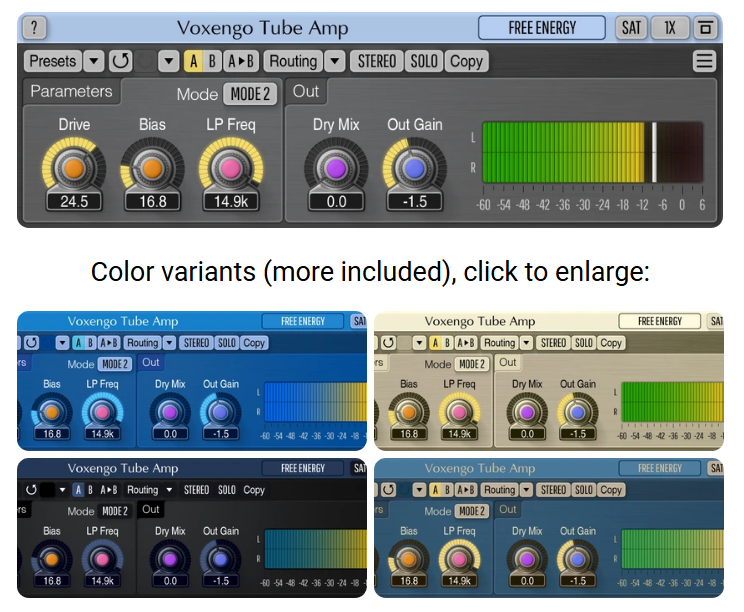Open the help question mark button
The height and width of the screenshot is (612, 744).
coord(34,28)
